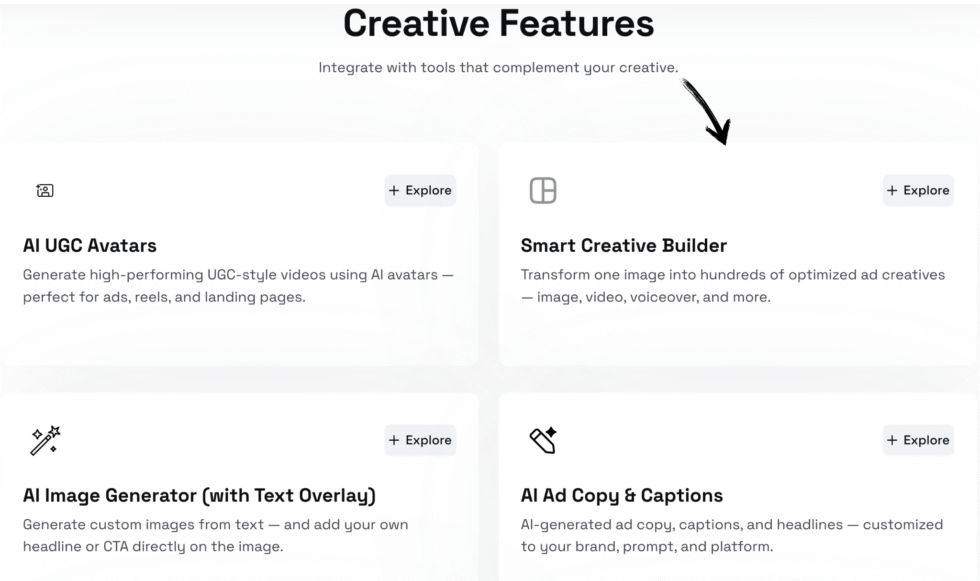Select the subtitle about integrating complementary tools
This screenshot has width=980, height=581.
(497, 68)
